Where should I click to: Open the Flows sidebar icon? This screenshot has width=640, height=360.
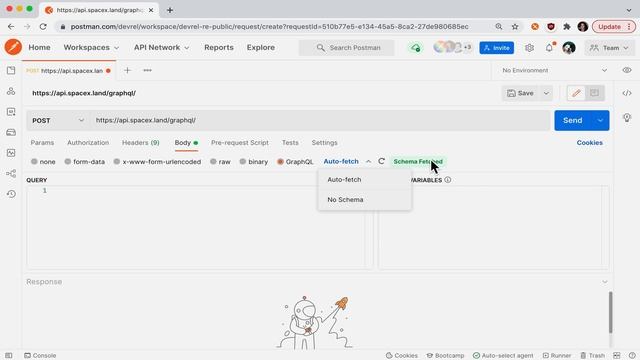pyautogui.click(x=11, y=173)
